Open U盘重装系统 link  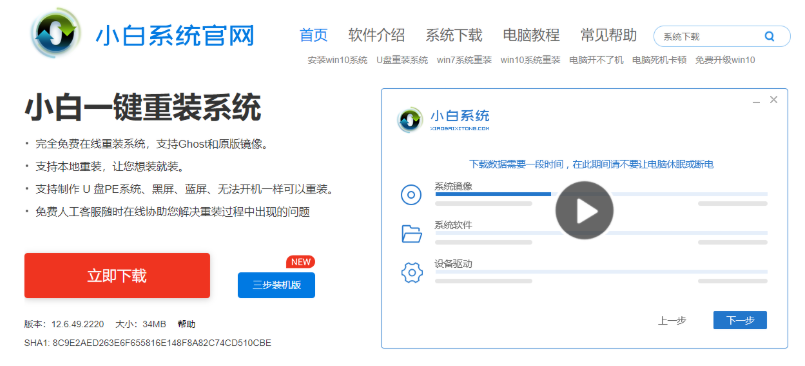point(402,60)
